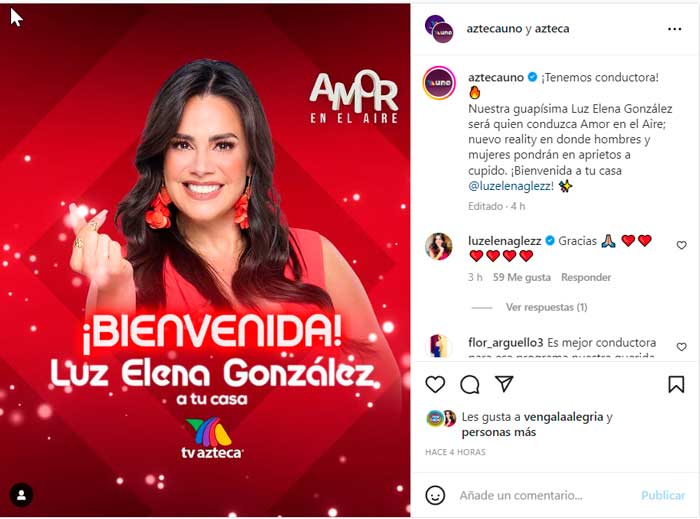Save post with the bookmark icon
Screen dimensions: 700x519
coord(676,384)
